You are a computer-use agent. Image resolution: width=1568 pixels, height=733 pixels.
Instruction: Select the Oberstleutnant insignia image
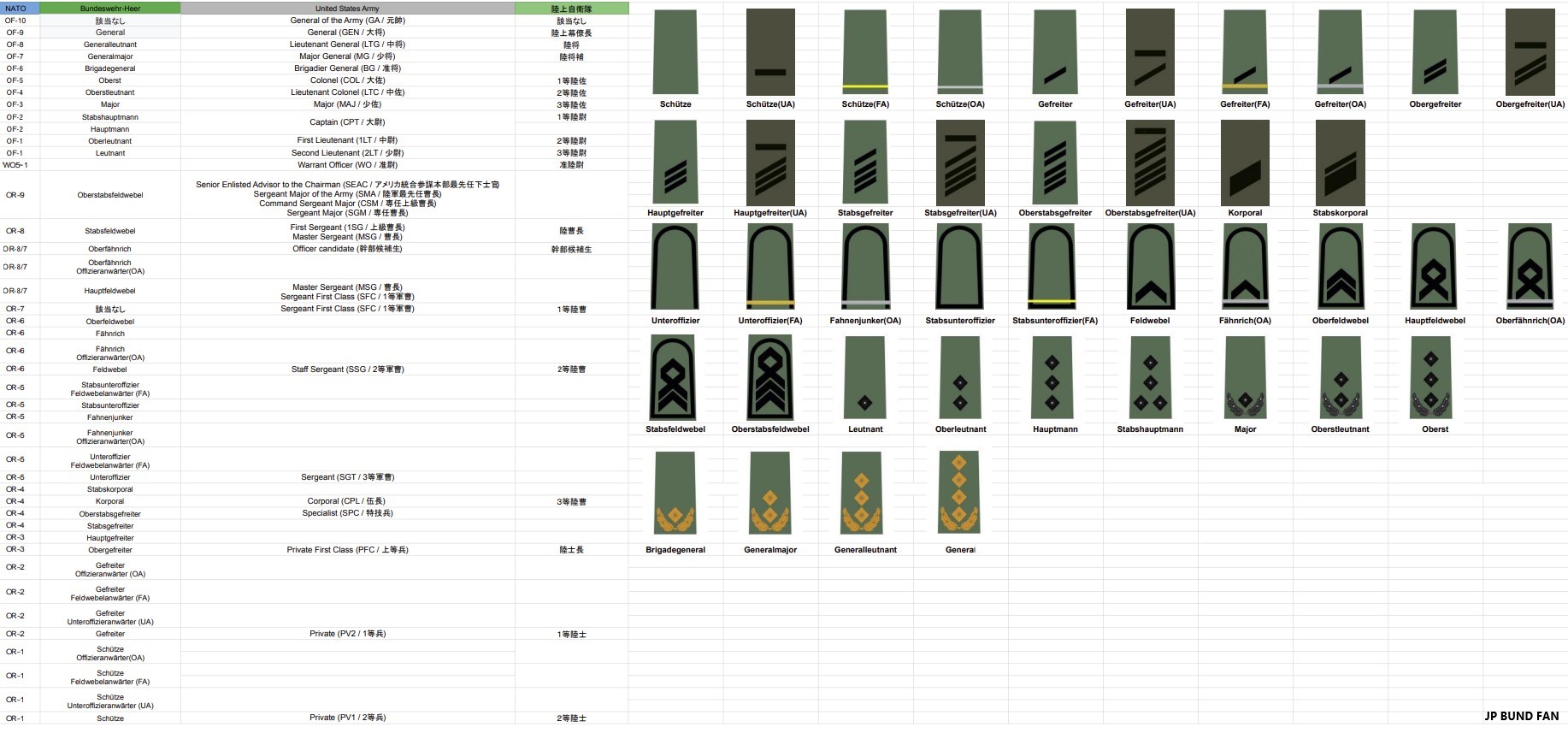(1341, 377)
